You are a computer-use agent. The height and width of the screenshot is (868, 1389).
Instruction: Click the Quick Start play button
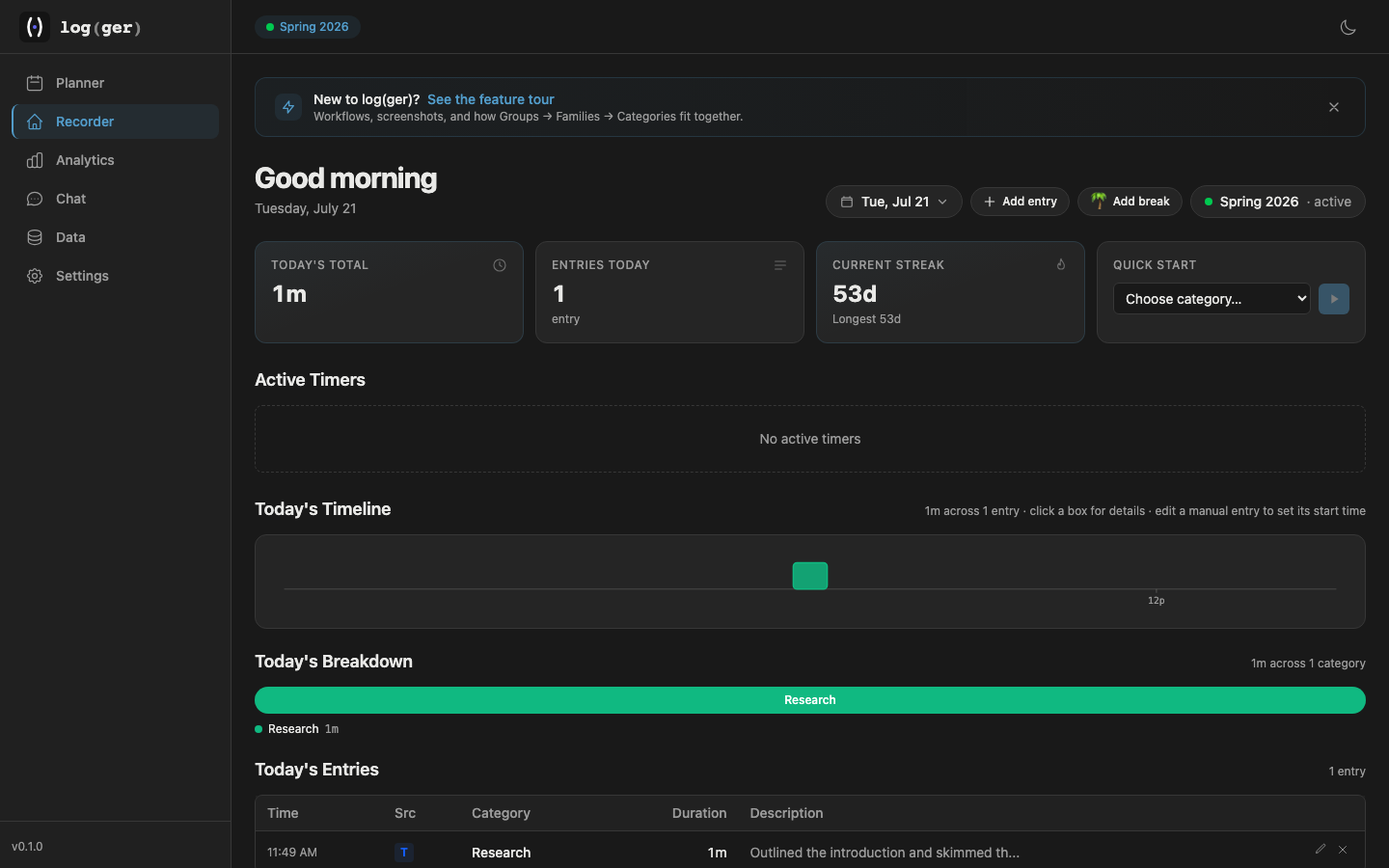[1334, 299]
